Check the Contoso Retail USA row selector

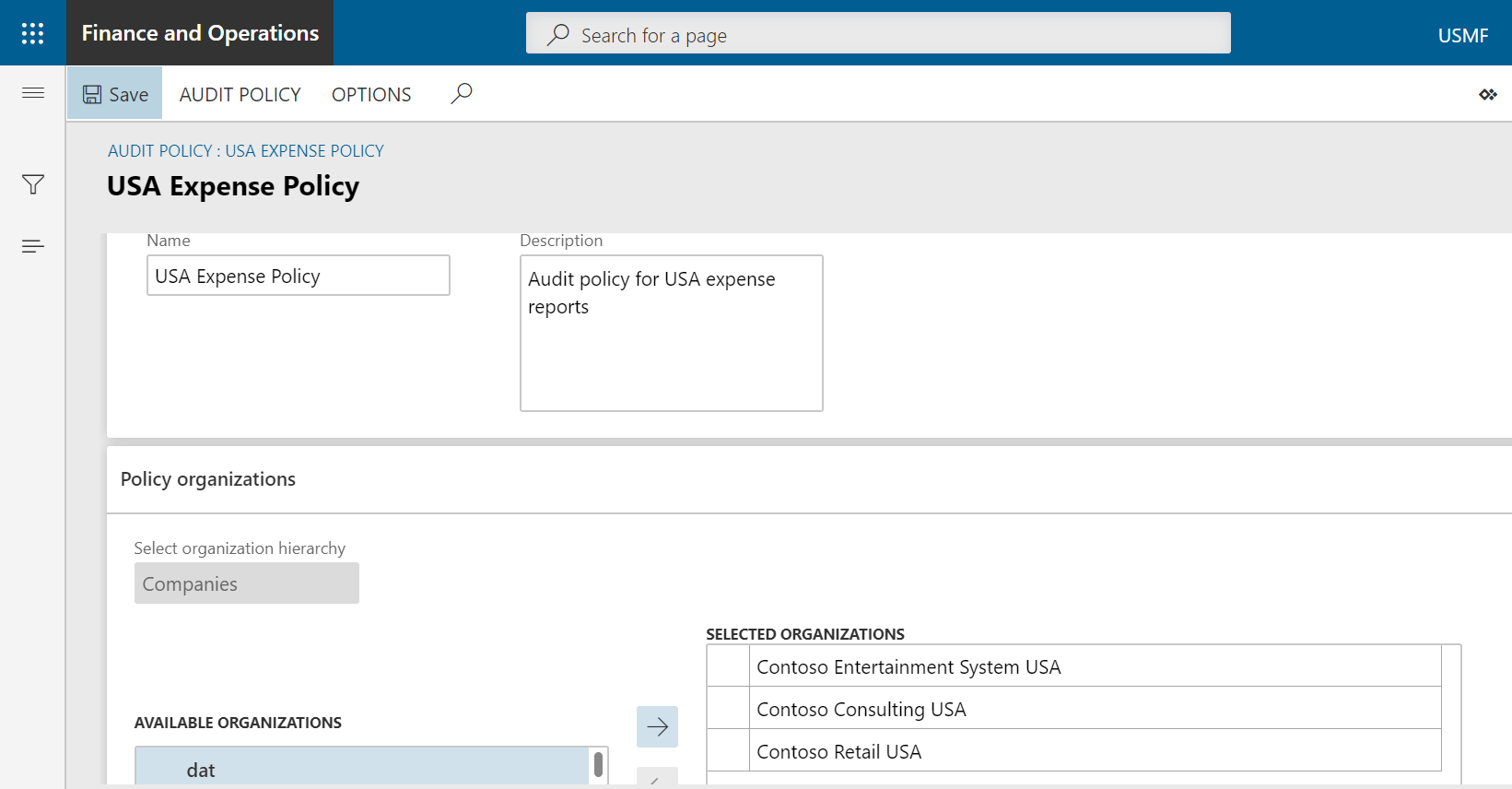[728, 751]
